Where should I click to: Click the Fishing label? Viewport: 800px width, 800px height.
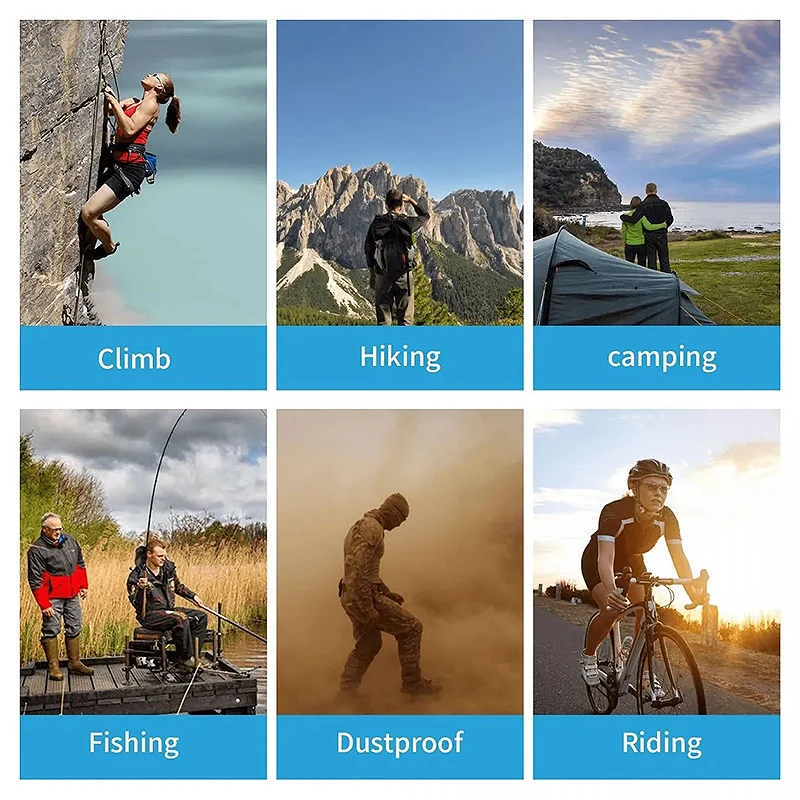(x=134, y=743)
